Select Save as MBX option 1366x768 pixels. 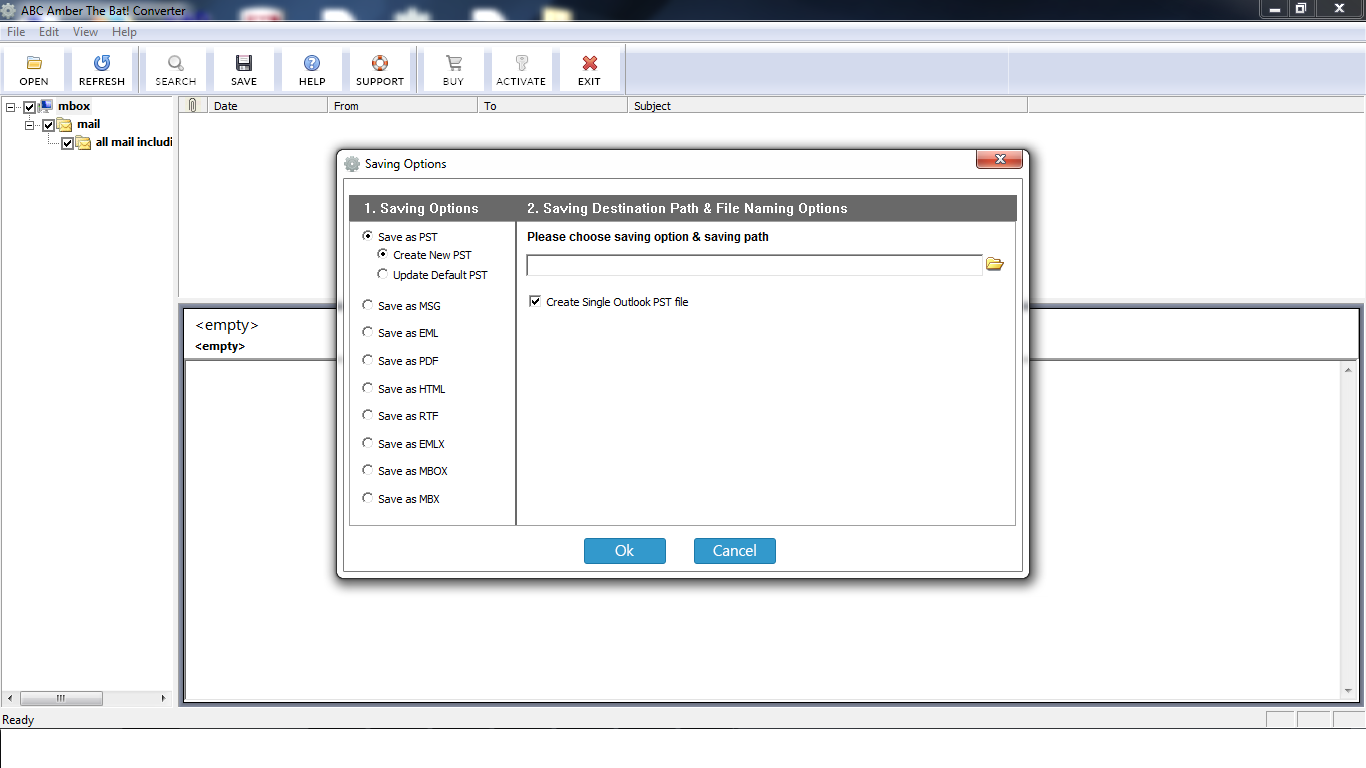click(368, 498)
